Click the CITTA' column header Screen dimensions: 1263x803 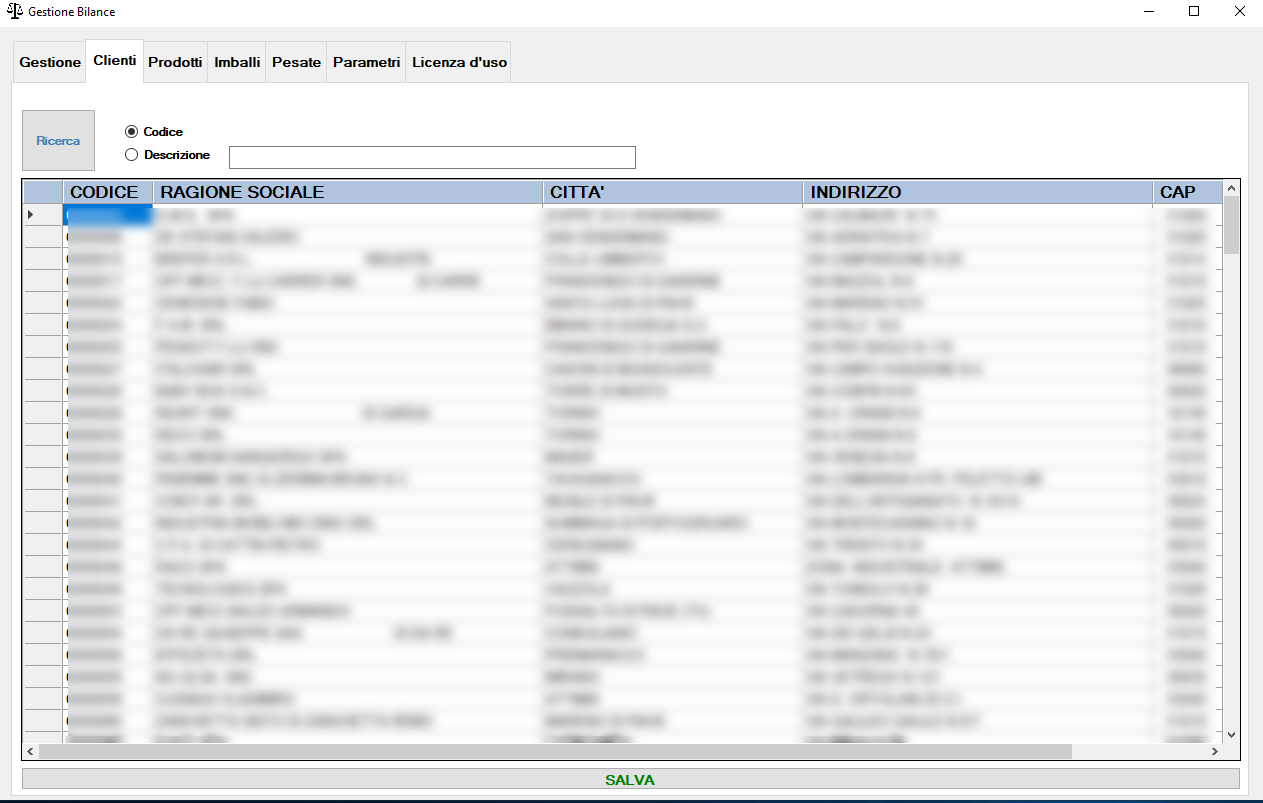[672, 192]
